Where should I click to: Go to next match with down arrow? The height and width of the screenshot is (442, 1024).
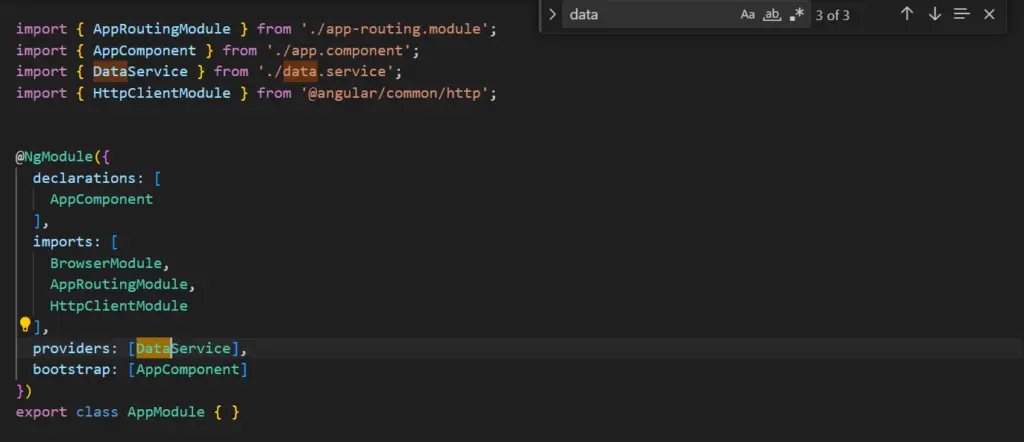tap(934, 14)
